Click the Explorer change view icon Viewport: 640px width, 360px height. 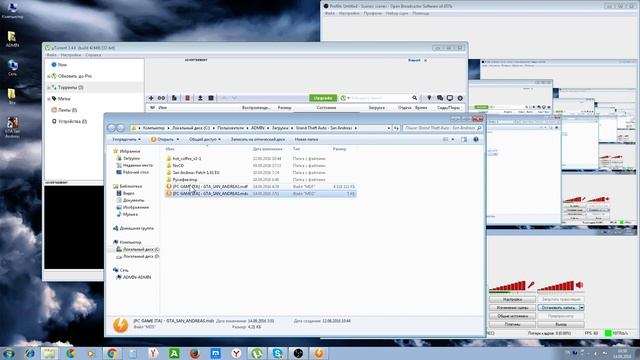pyautogui.click(x=446, y=140)
